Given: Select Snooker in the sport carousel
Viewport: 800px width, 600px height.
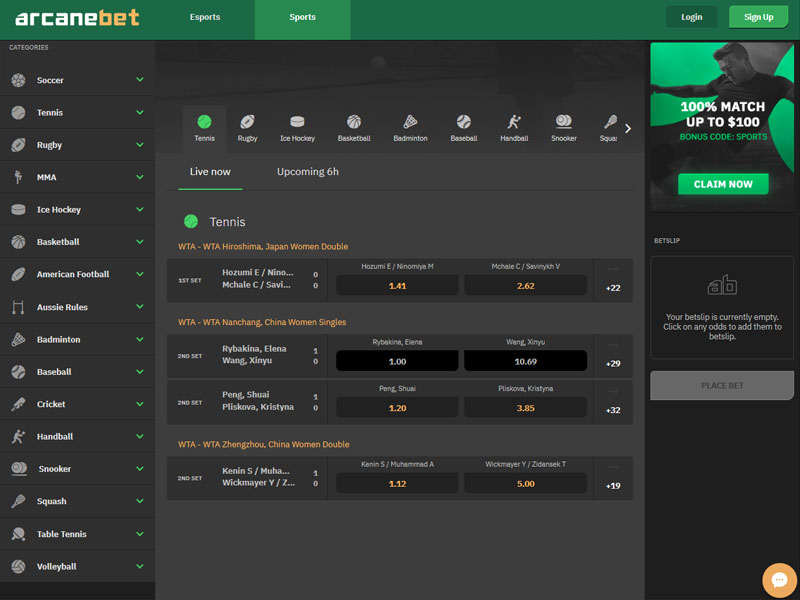Looking at the screenshot, I should [x=564, y=129].
